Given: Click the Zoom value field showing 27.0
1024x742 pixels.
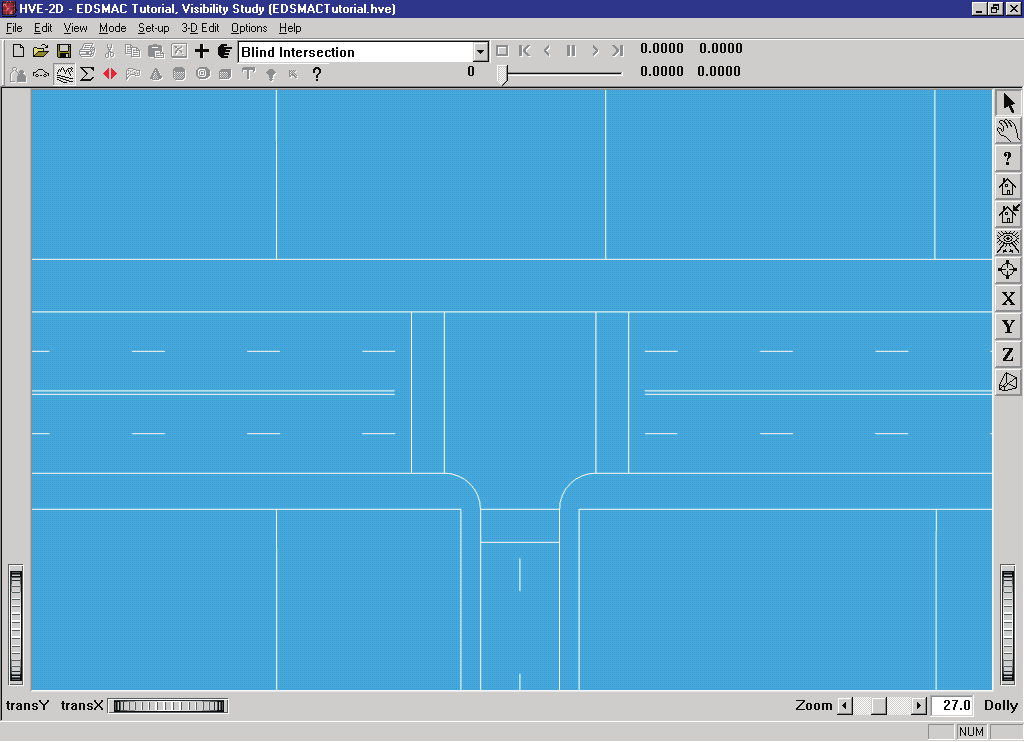Looking at the screenshot, I should 952,705.
